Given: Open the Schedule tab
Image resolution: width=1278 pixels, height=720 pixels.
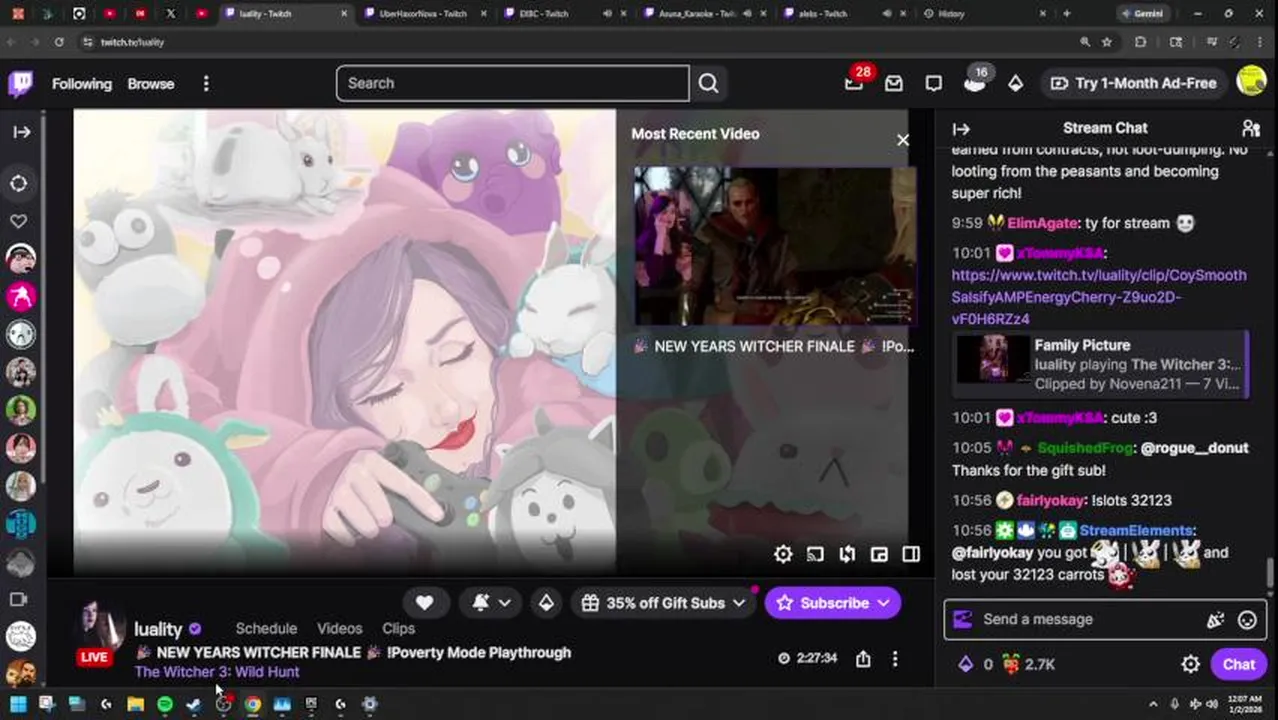Looking at the screenshot, I should coord(266,628).
